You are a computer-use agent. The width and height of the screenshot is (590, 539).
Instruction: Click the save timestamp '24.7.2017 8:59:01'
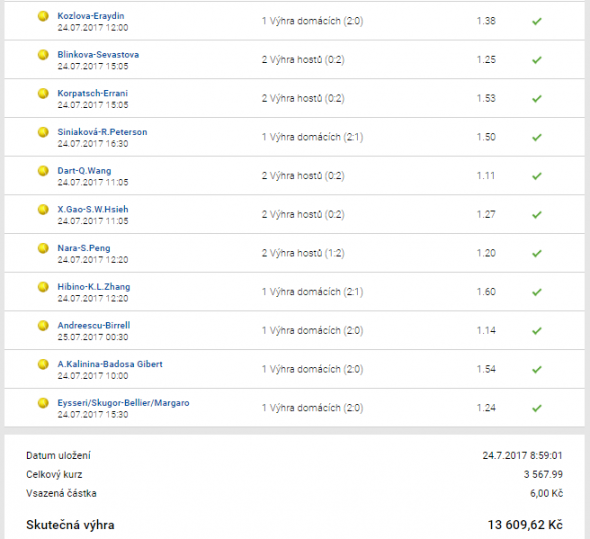(523, 456)
